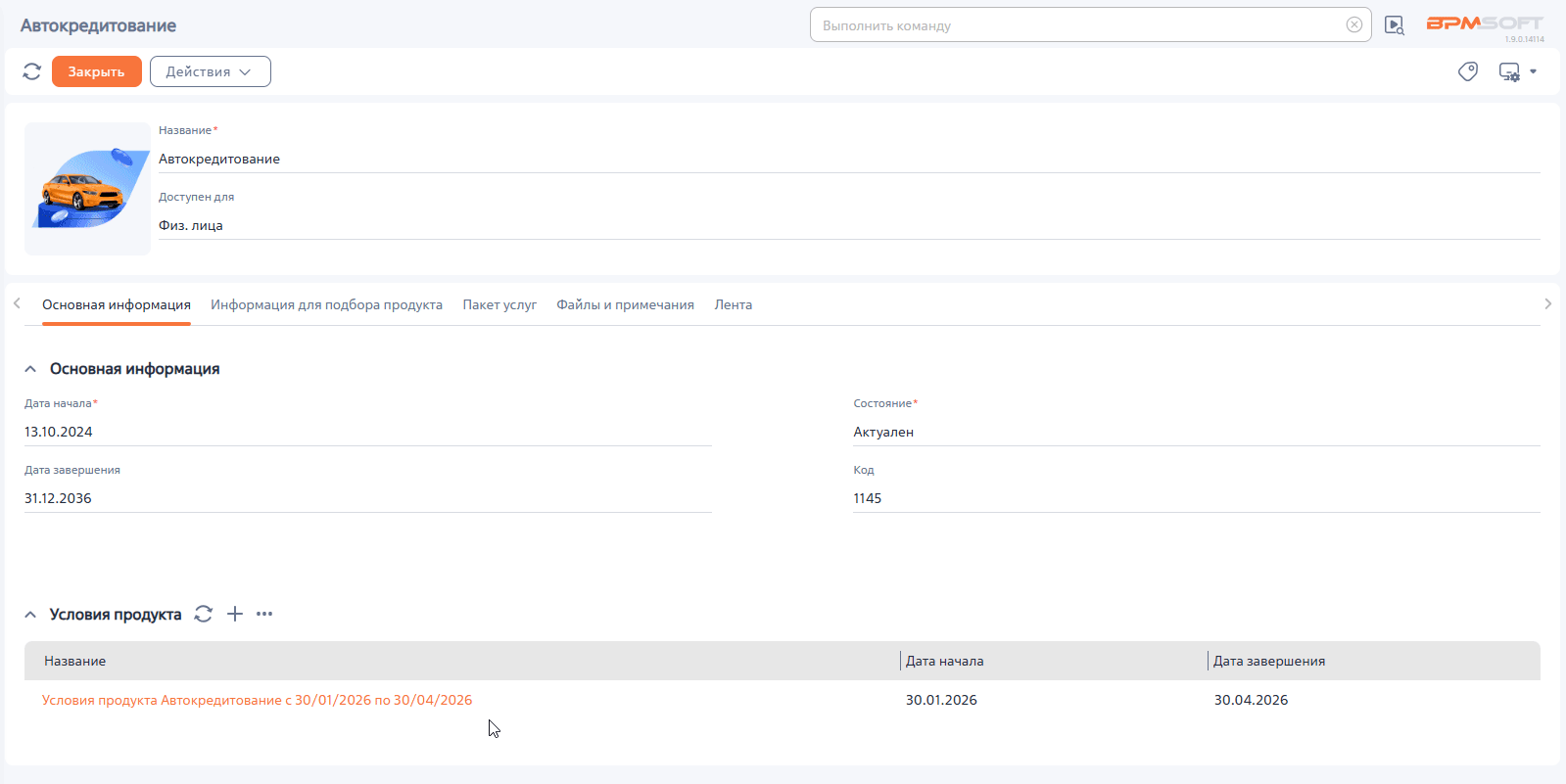Click the orange car product image

point(87,189)
